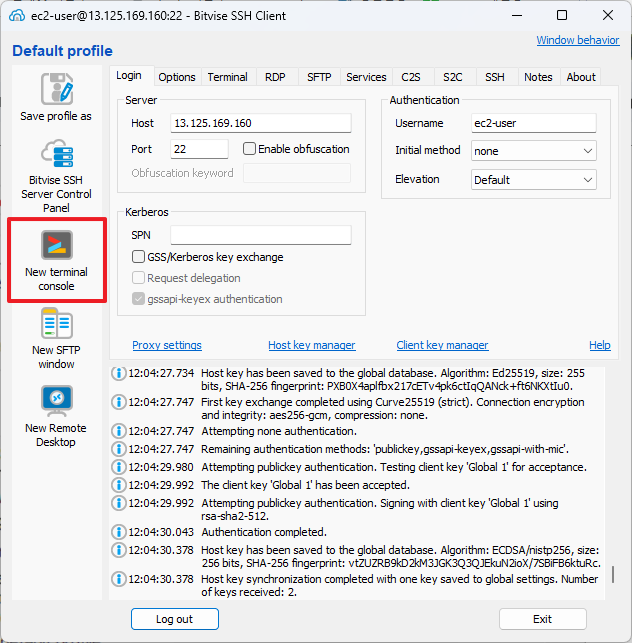Click info icon beside 'Signing with client key' entry
This screenshot has width=632, height=643.
pyautogui.click(x=119, y=503)
